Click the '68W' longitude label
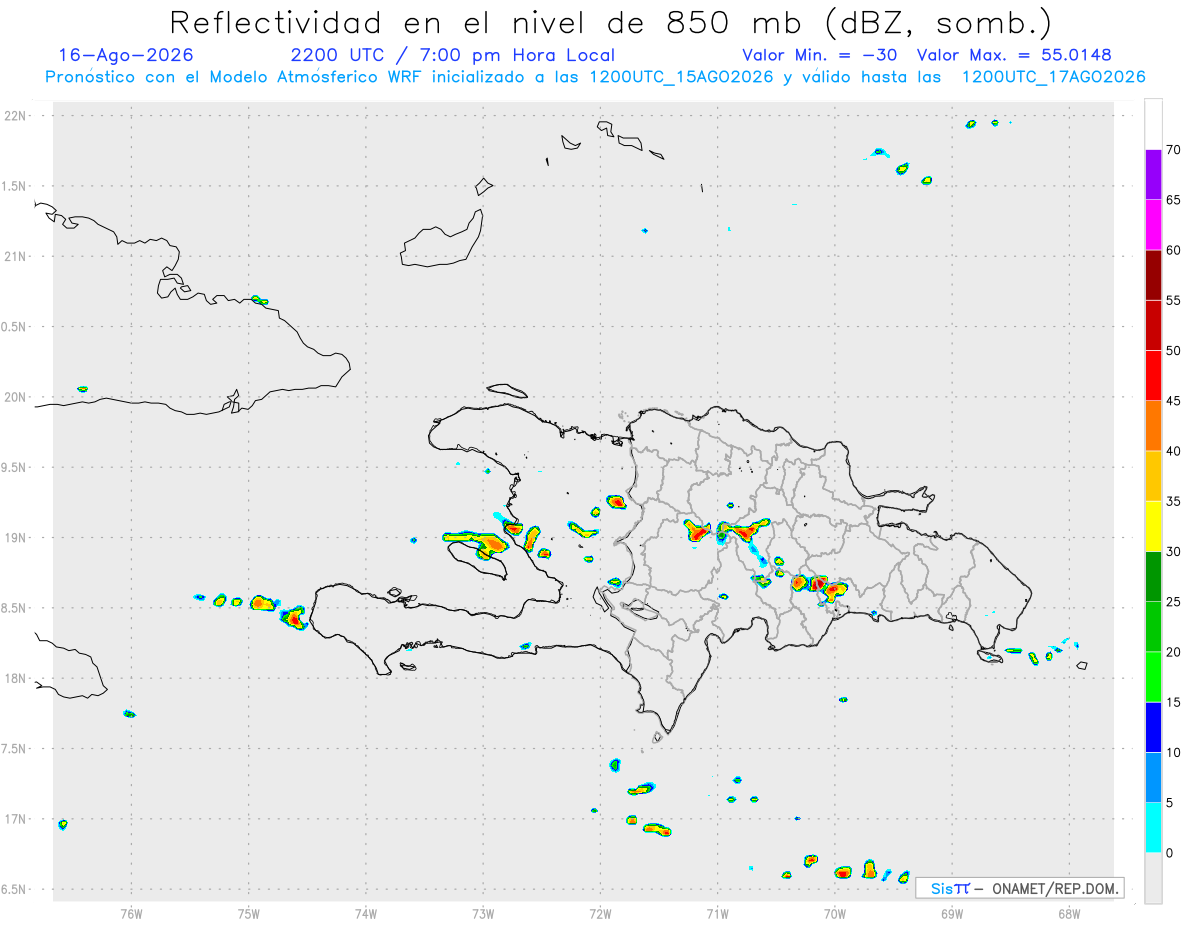The height and width of the screenshot is (927, 1200). coord(1069,913)
